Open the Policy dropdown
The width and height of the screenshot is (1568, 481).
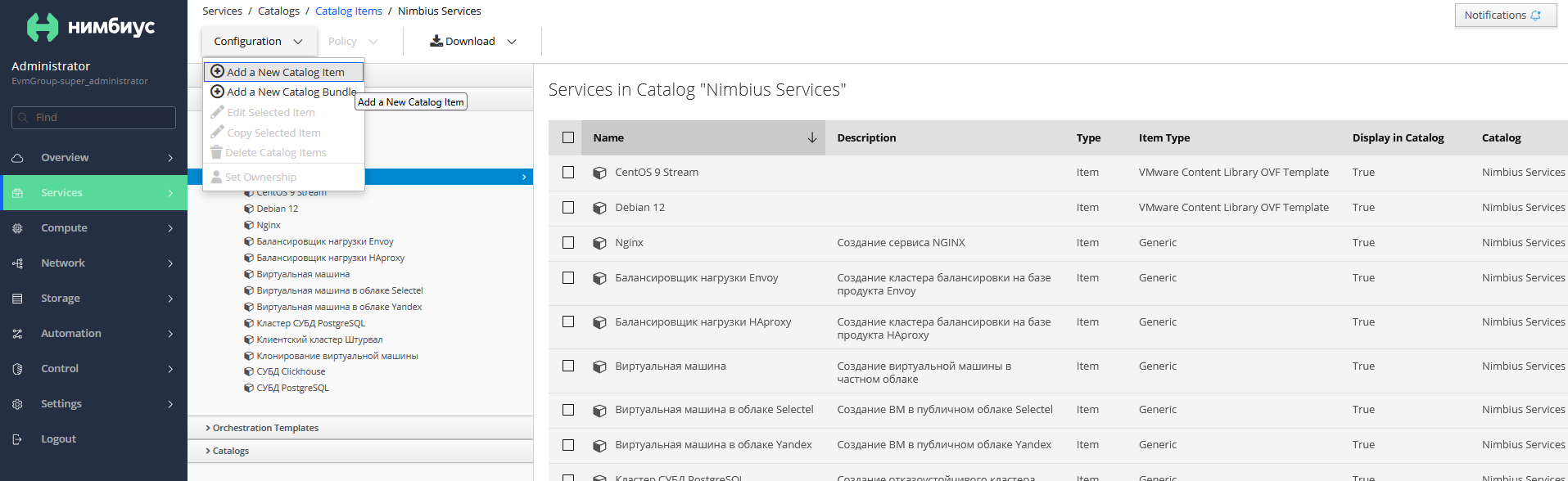pos(352,41)
